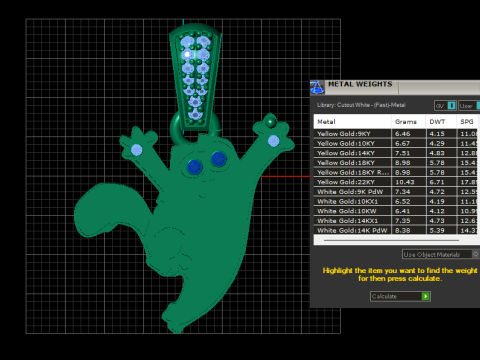Sort by the Grams column header
Screen dimensions: 480x360
pos(409,122)
